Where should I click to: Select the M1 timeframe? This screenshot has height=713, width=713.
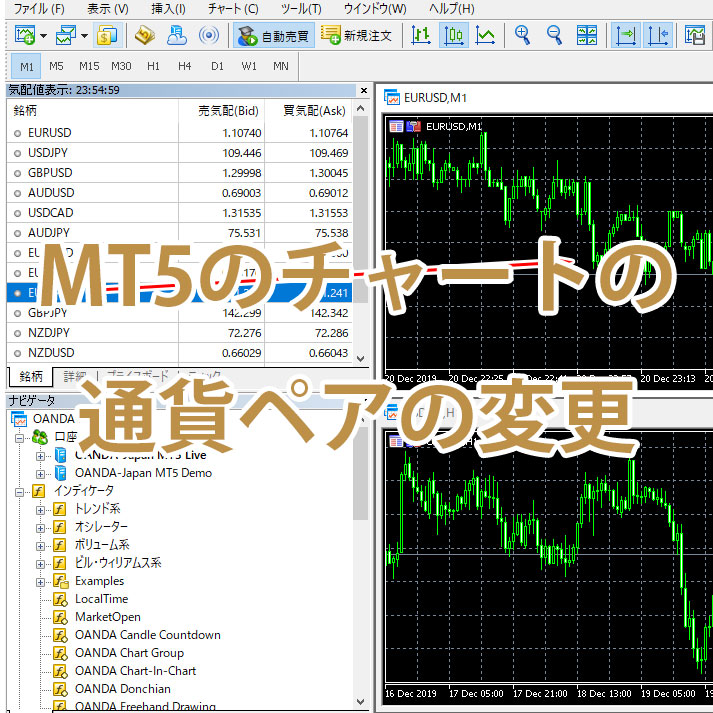tap(26, 67)
